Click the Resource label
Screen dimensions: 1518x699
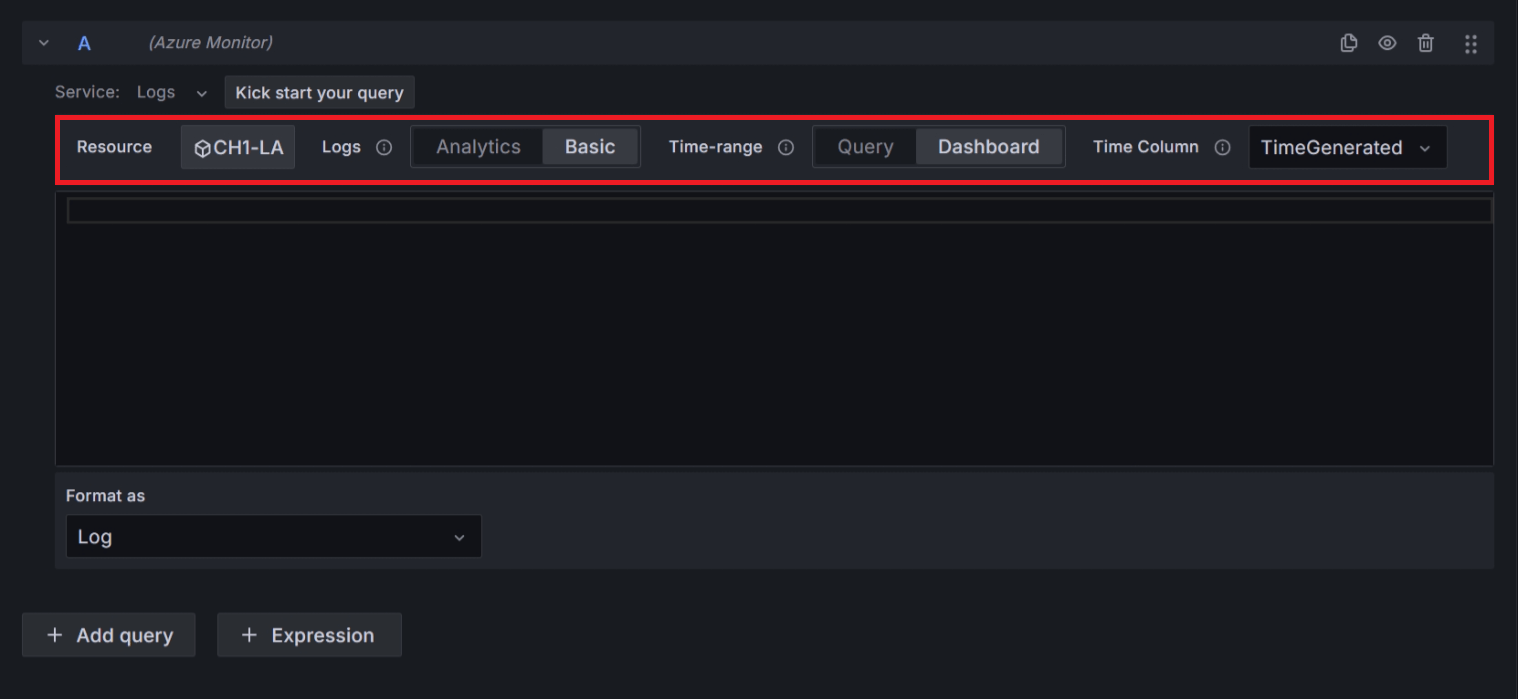pos(114,147)
